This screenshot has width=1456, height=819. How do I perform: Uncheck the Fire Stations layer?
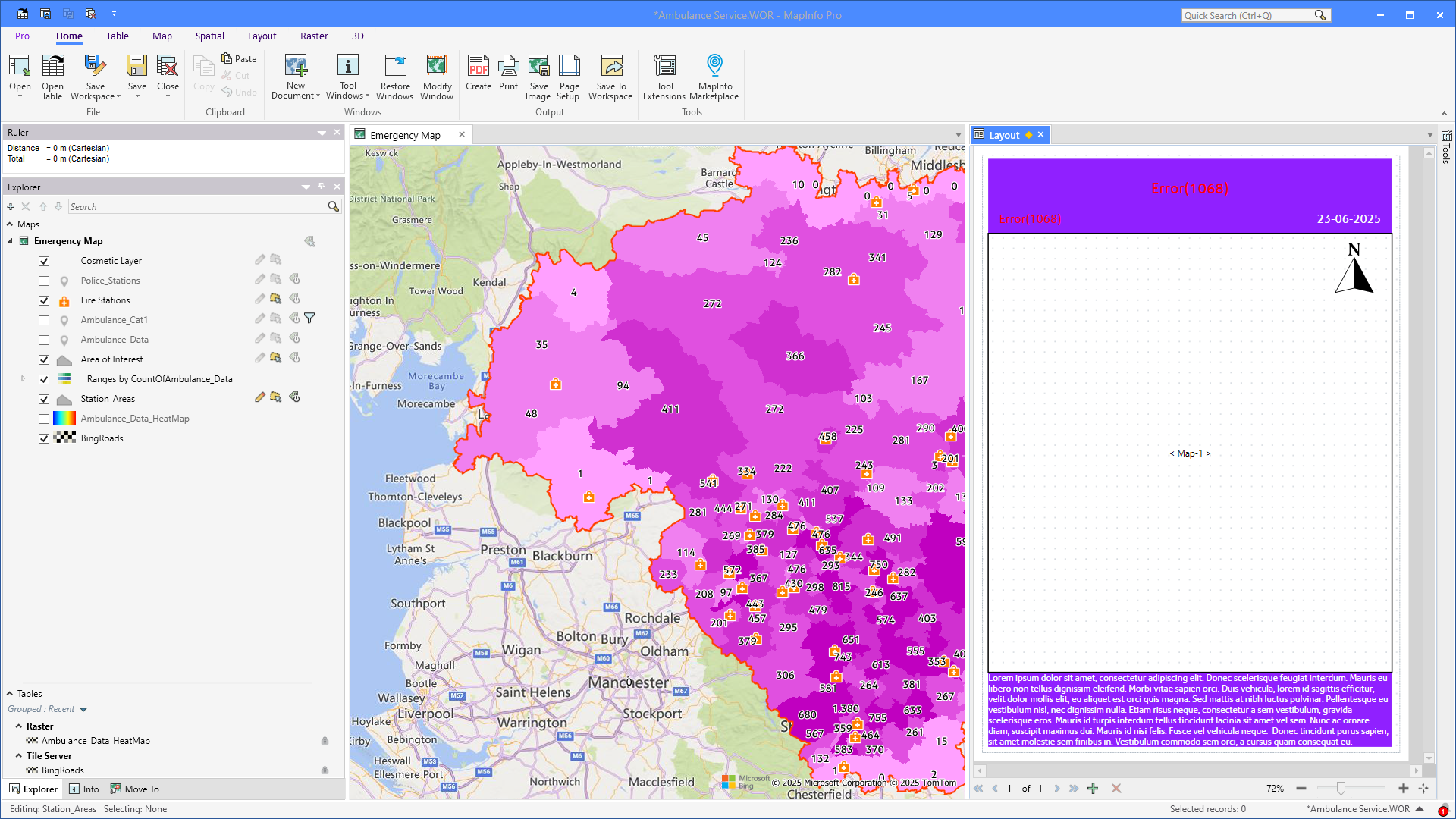[44, 300]
